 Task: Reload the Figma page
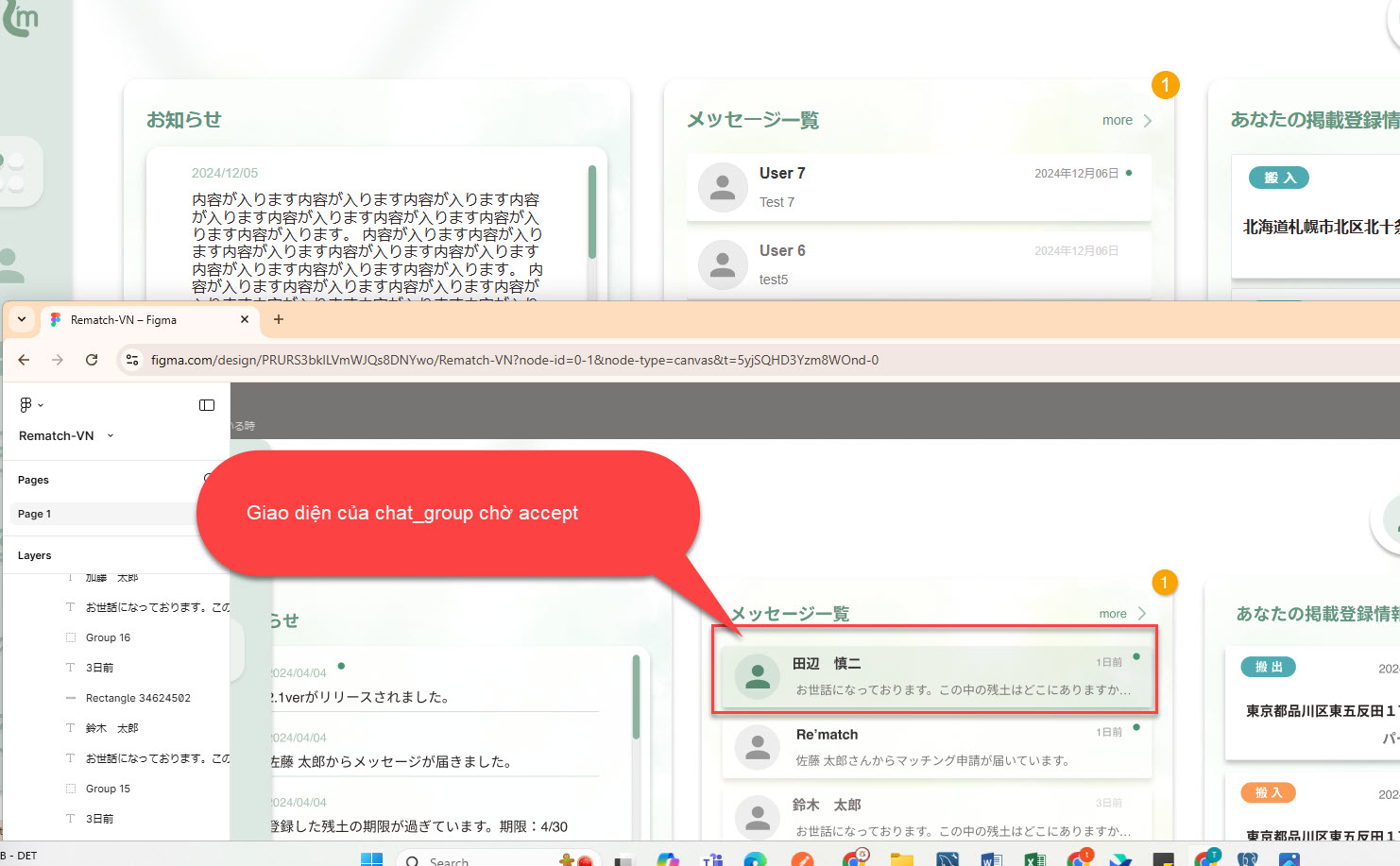[x=92, y=360]
